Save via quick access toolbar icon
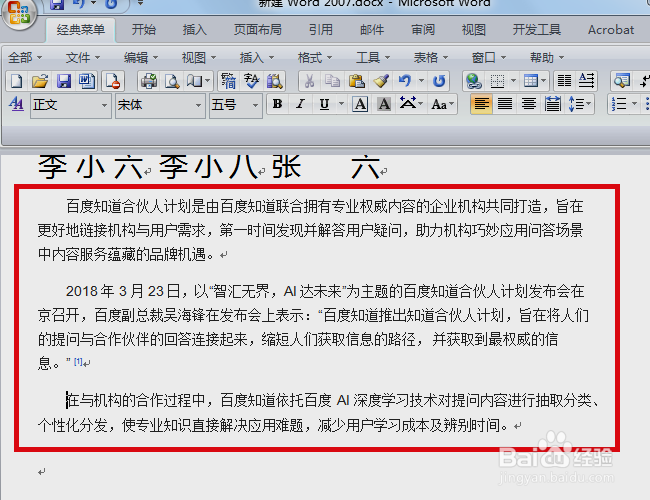Viewport: 650px width, 500px height. pos(57,4)
